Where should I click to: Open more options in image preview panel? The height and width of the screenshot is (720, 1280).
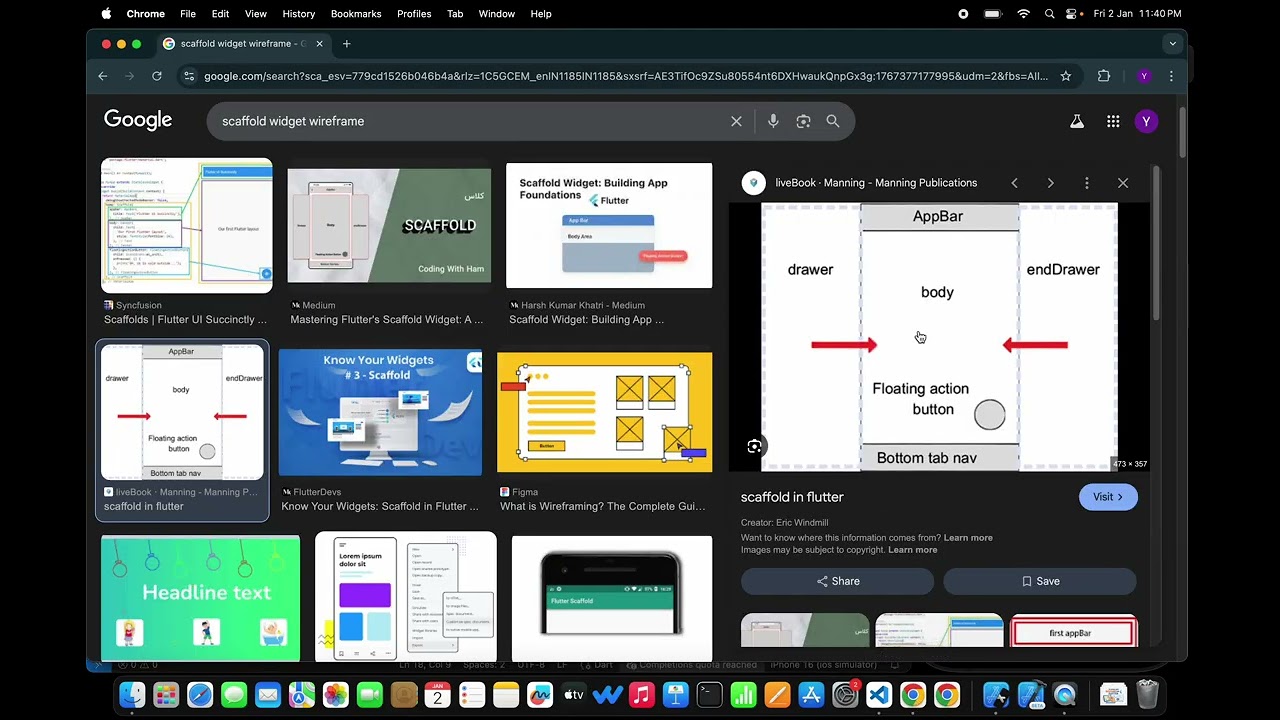(1087, 183)
